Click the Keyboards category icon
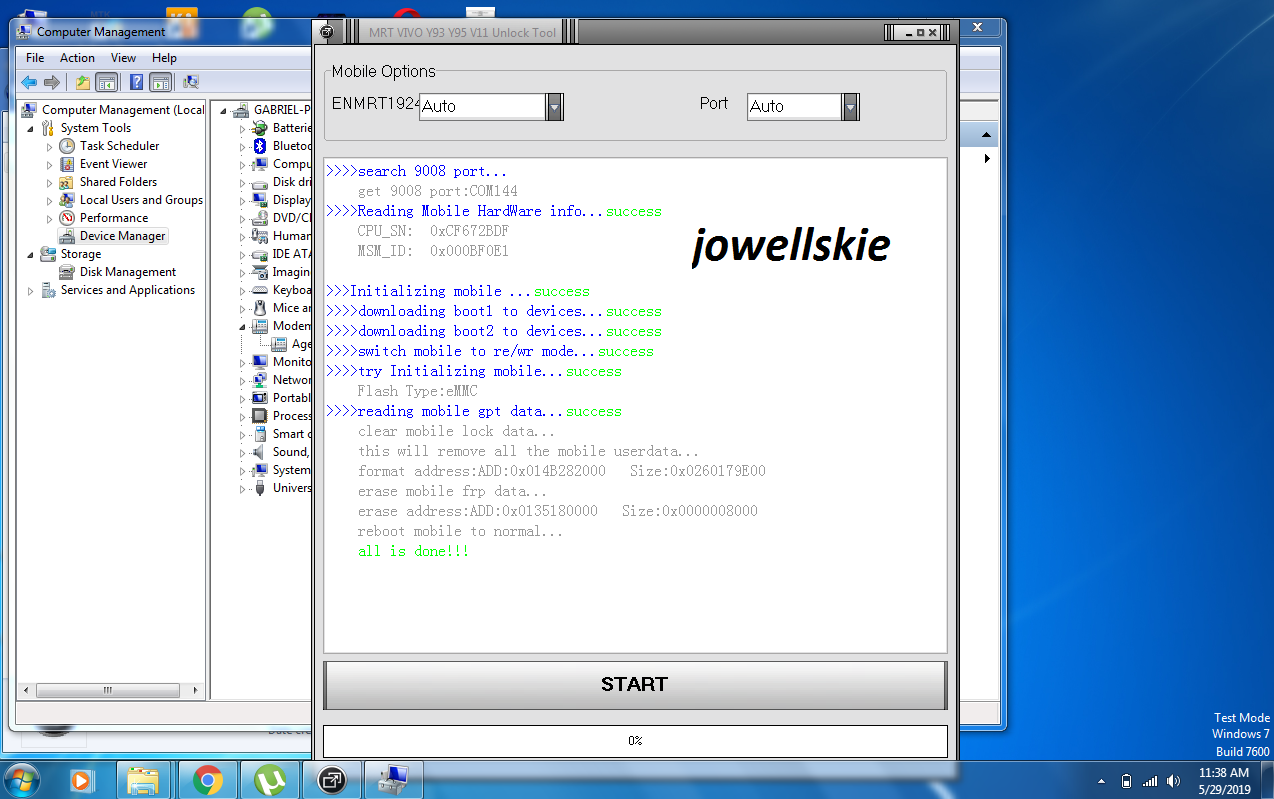Image resolution: width=1274 pixels, height=799 pixels. 260,290
